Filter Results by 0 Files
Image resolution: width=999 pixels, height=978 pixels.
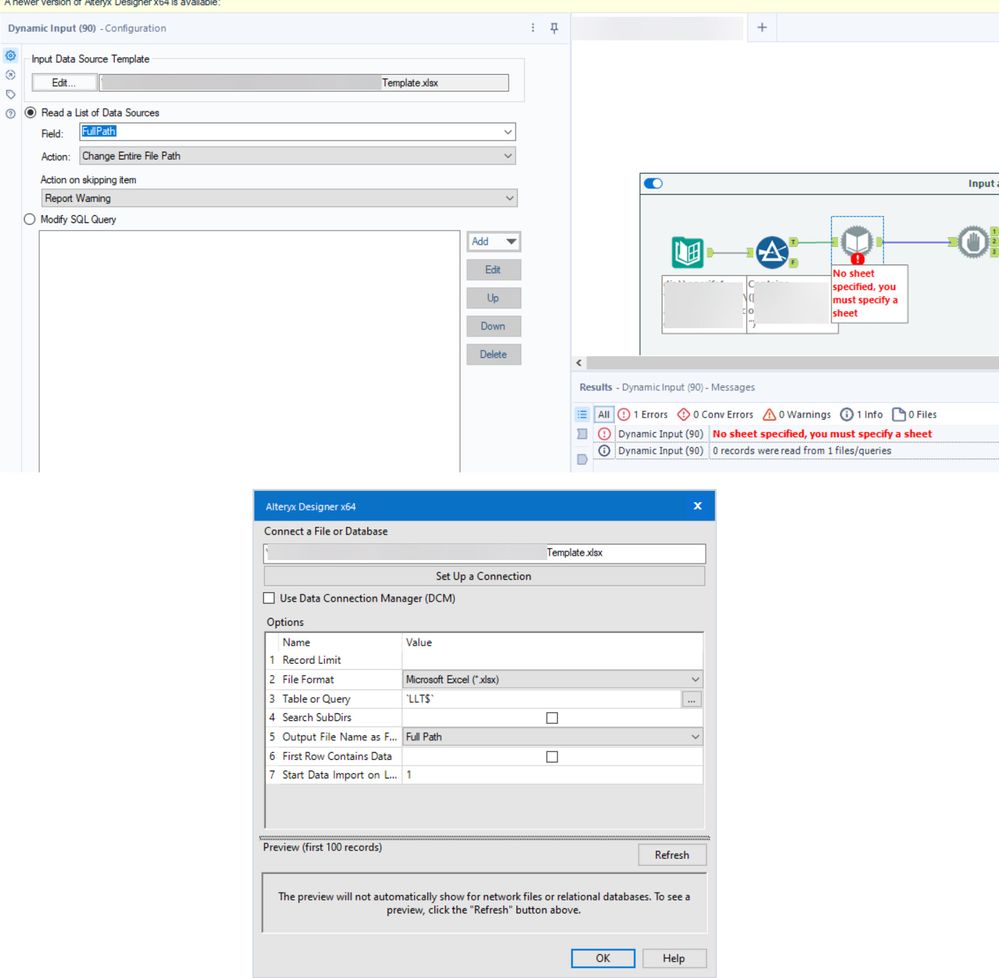914,414
